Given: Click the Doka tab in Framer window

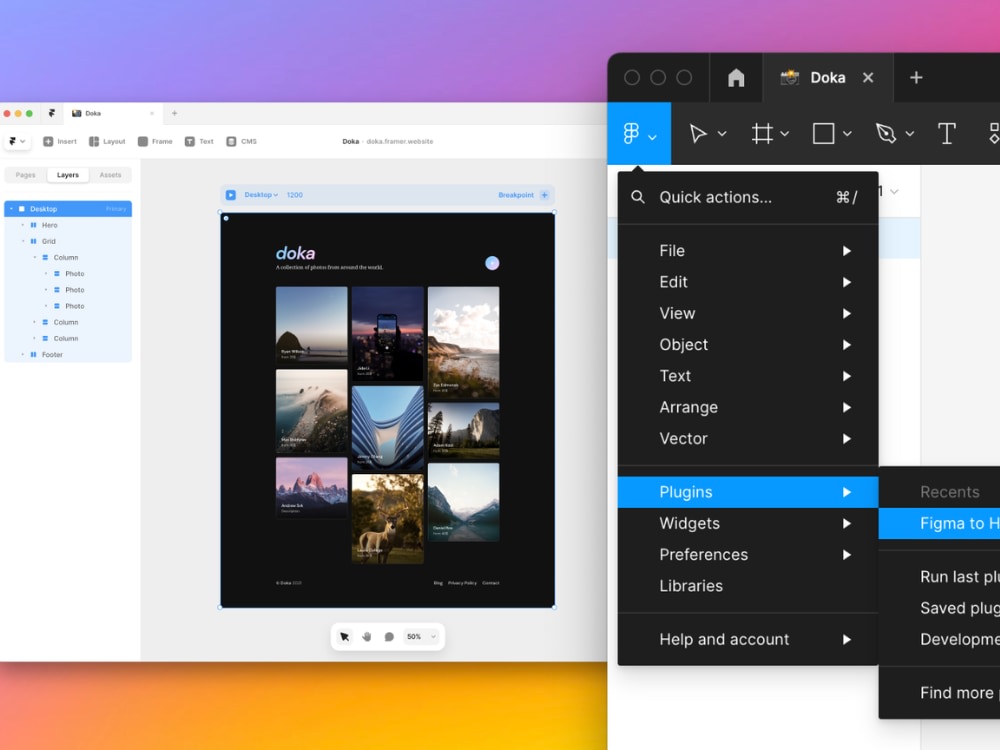Looking at the screenshot, I should 112,114.
